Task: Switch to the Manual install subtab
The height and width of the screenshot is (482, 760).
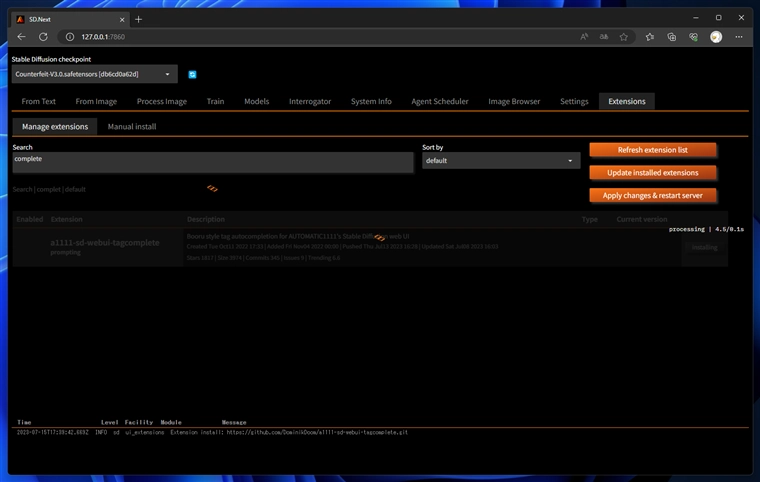Action: [x=132, y=127]
